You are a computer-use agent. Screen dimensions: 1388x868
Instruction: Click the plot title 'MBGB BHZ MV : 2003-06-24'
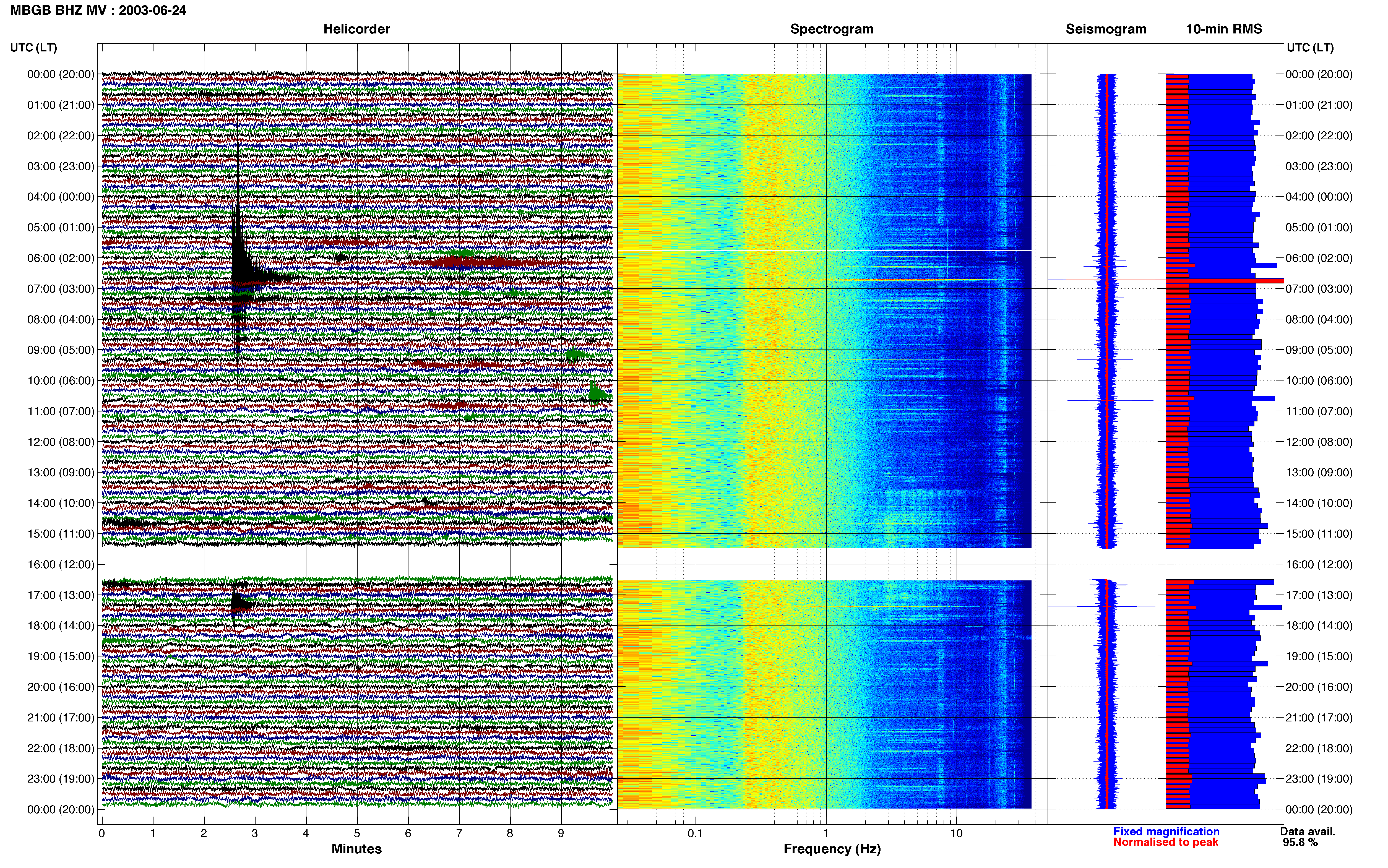click(98, 10)
